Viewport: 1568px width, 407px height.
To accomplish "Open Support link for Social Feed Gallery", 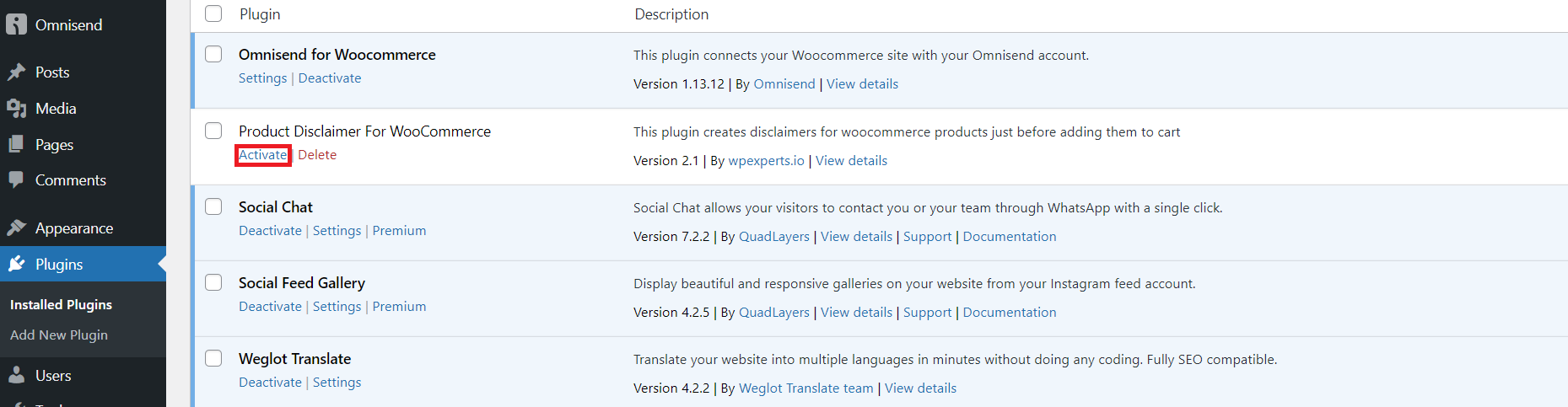I will click(x=927, y=313).
